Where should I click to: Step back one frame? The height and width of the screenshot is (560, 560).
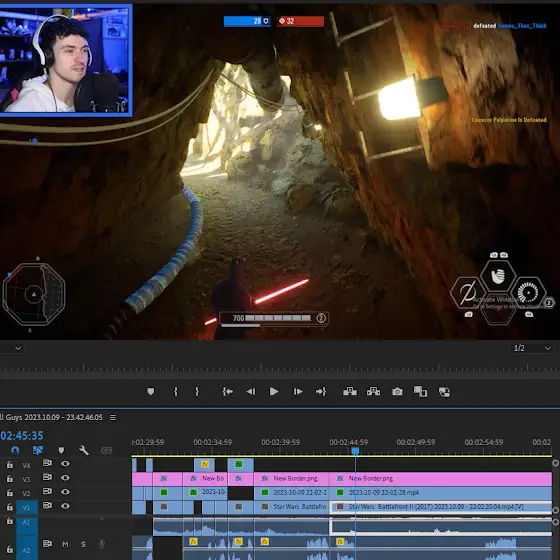click(251, 391)
